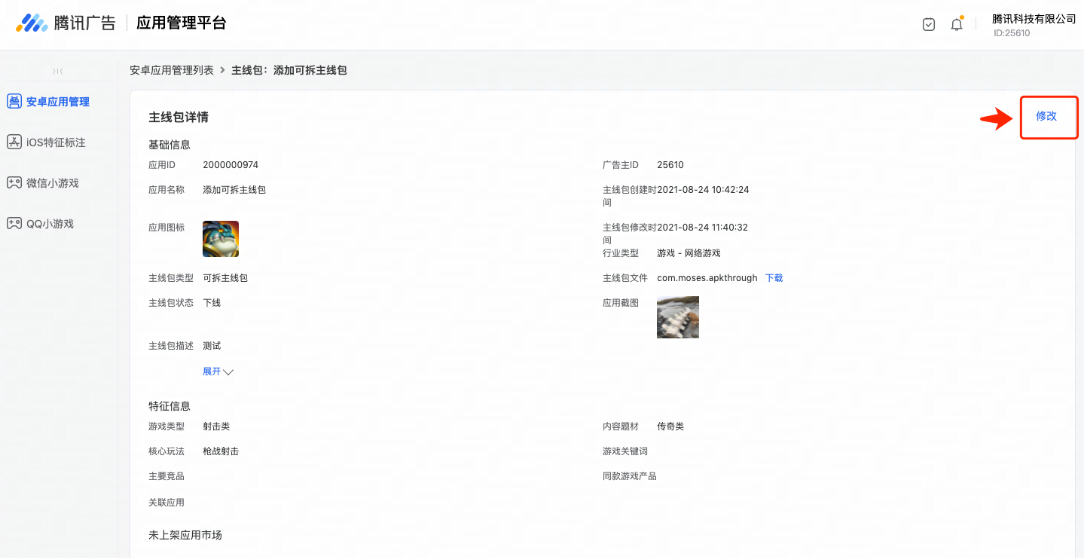Viewport: 1084px width, 558px height.
Task: Expand details with 展开
Action: click(217, 371)
